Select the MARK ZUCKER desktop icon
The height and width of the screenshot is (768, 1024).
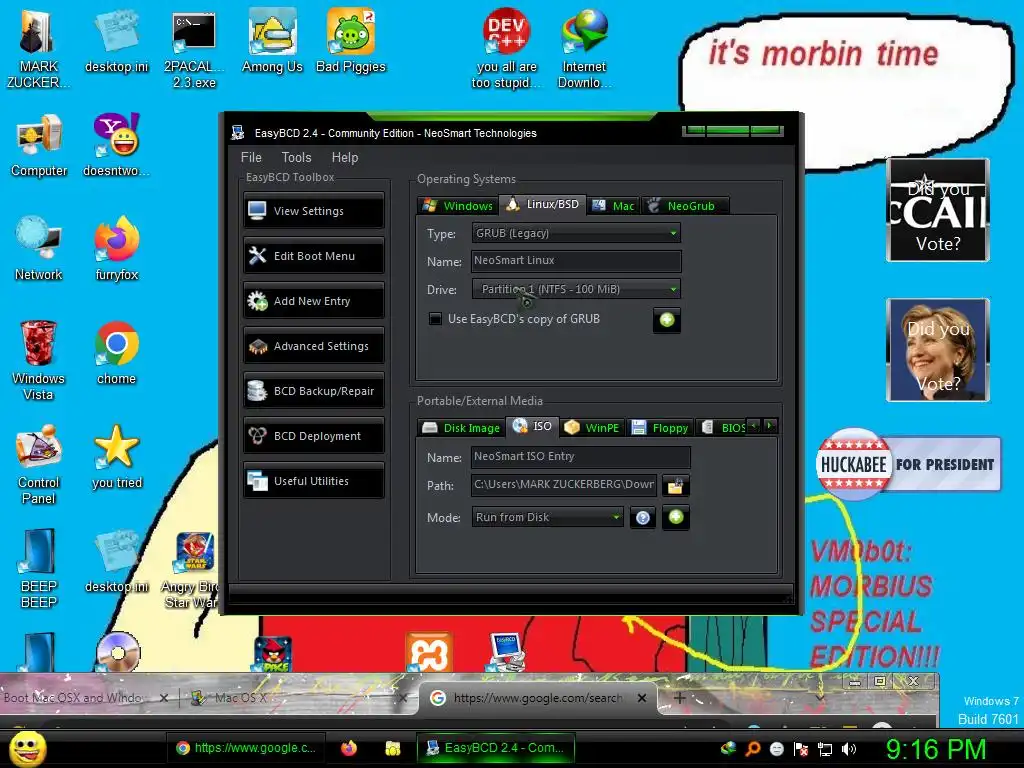[37, 50]
